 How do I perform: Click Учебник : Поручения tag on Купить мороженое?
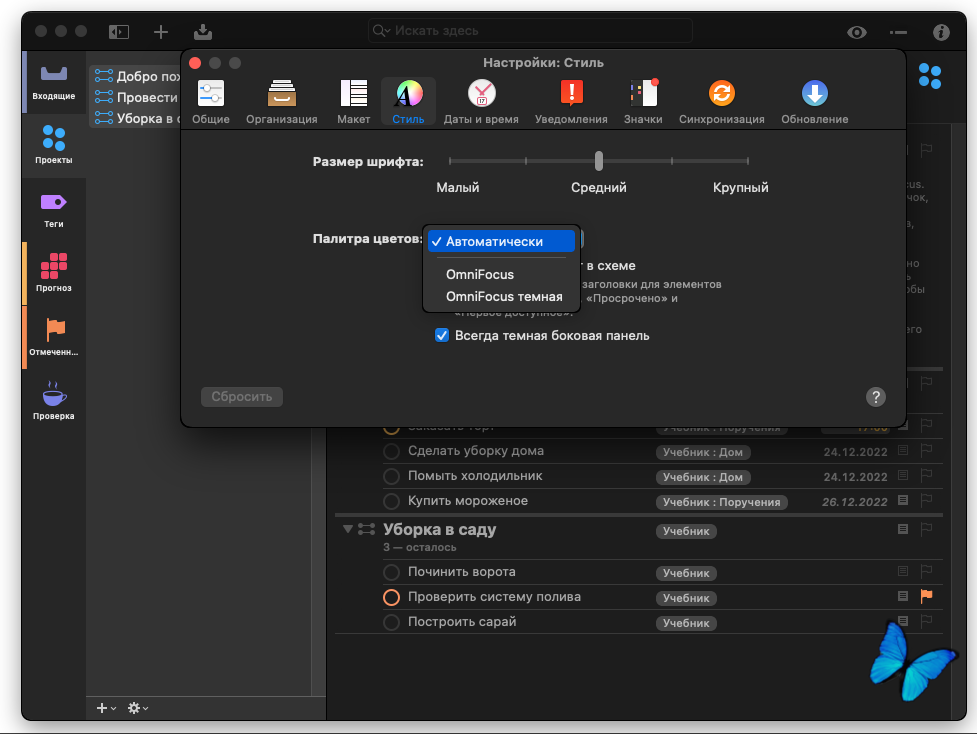tap(722, 502)
